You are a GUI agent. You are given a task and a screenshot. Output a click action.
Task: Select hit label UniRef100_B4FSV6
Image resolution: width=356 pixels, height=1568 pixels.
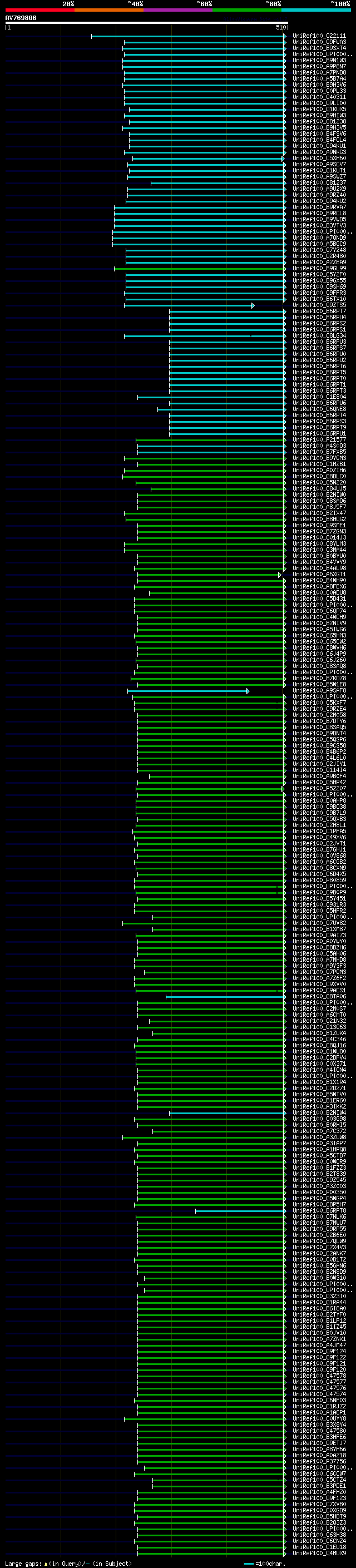[319, 134]
